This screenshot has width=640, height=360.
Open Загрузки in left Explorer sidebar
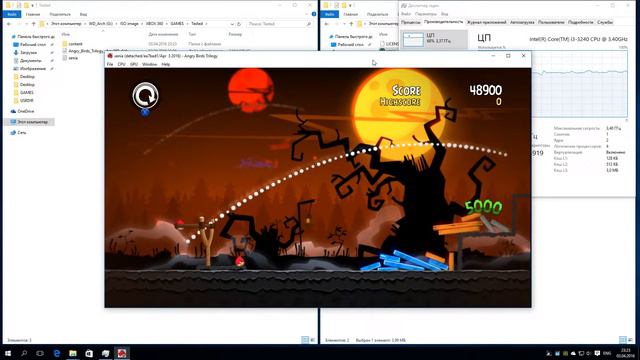[29, 53]
